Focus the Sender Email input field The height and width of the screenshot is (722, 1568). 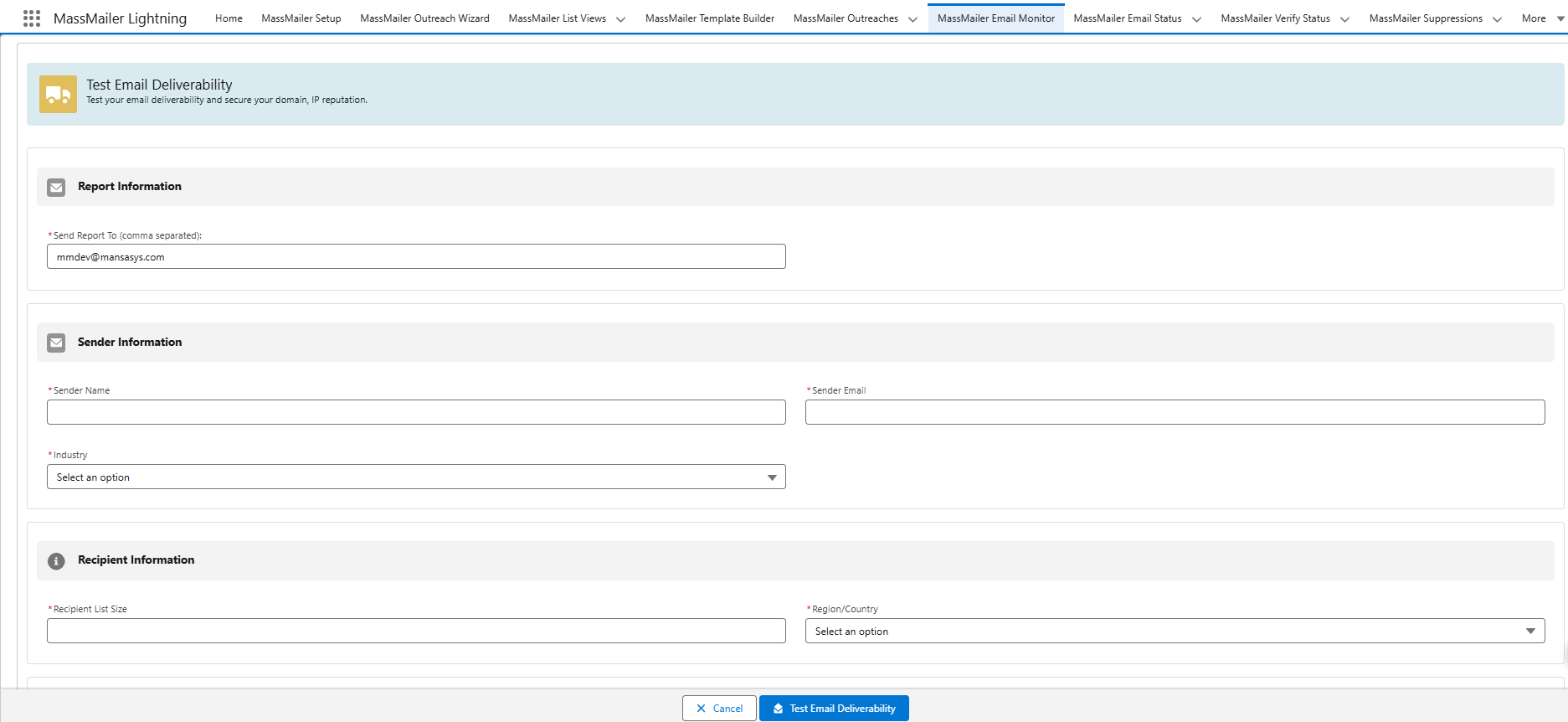click(x=1175, y=412)
